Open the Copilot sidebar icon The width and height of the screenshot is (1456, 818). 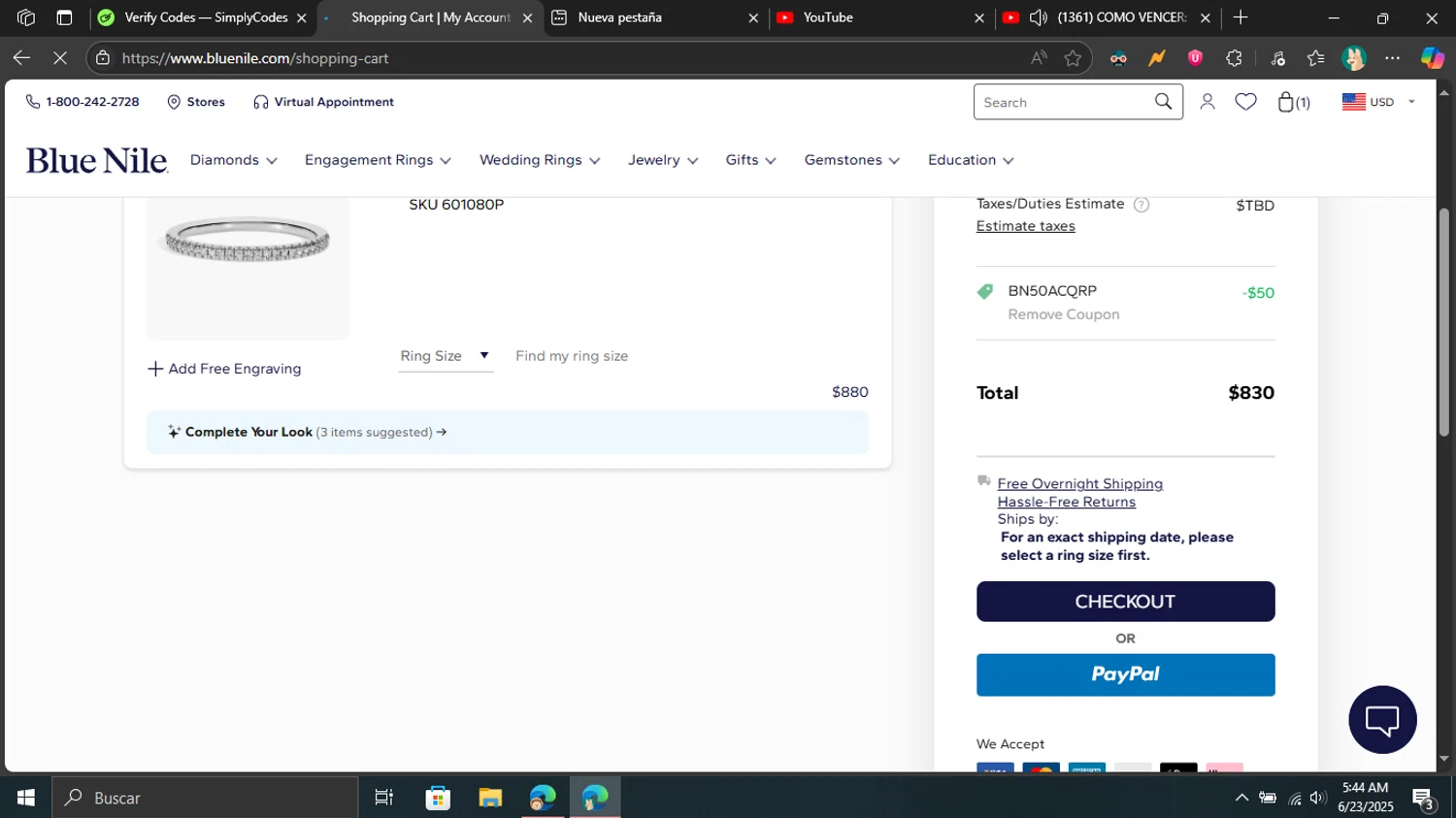pos(1432,58)
